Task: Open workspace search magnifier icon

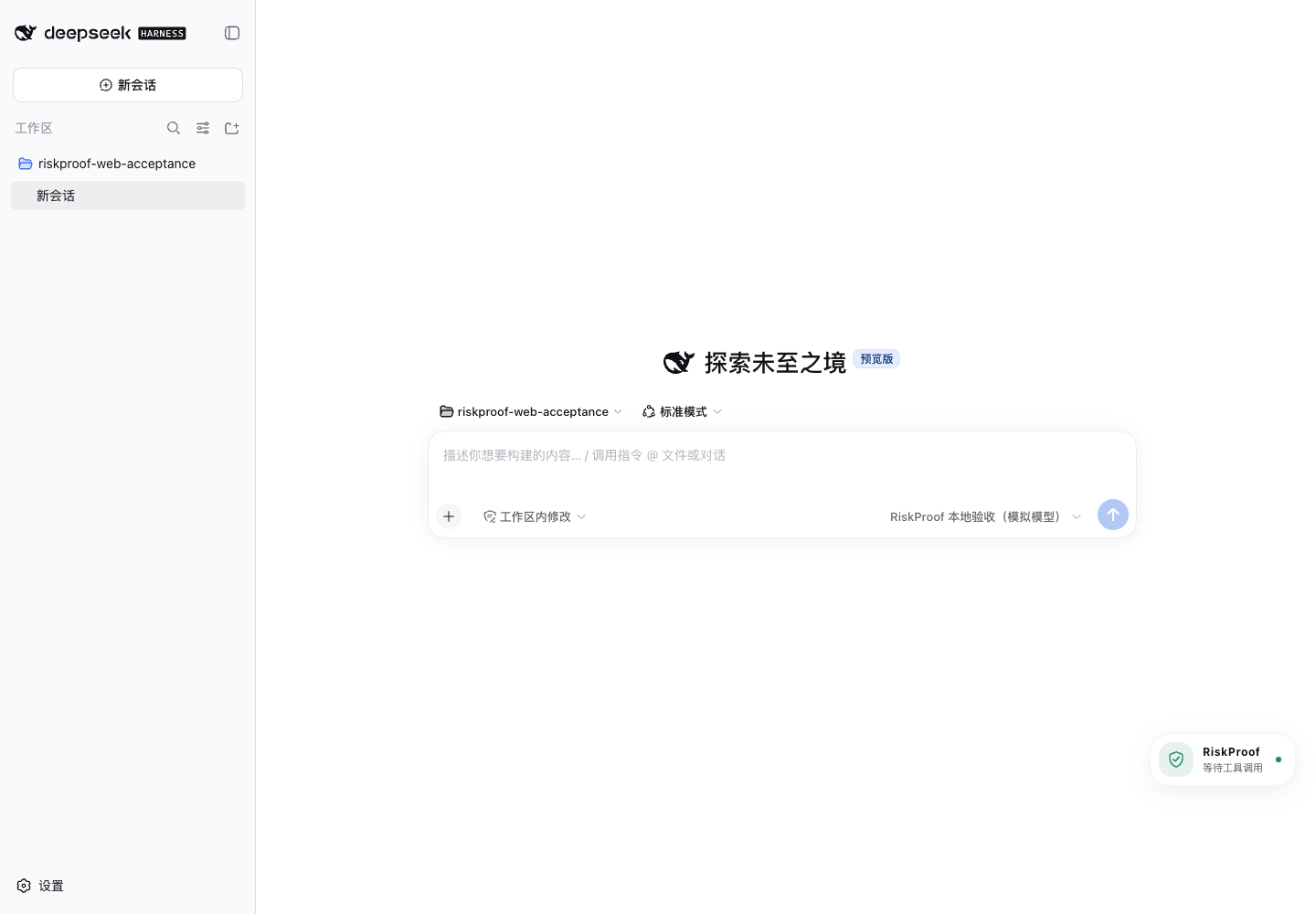Action: pos(174,128)
